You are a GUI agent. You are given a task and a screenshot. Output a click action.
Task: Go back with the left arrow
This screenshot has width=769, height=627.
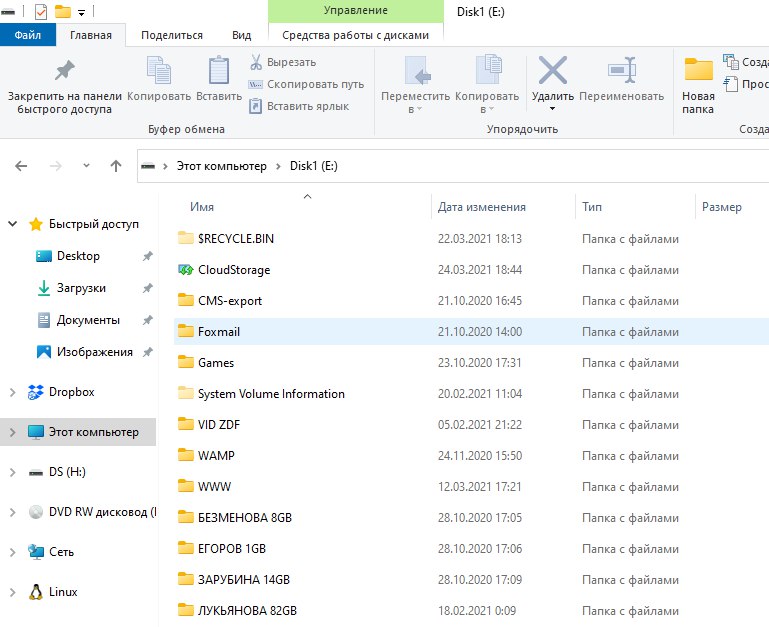coord(21,166)
